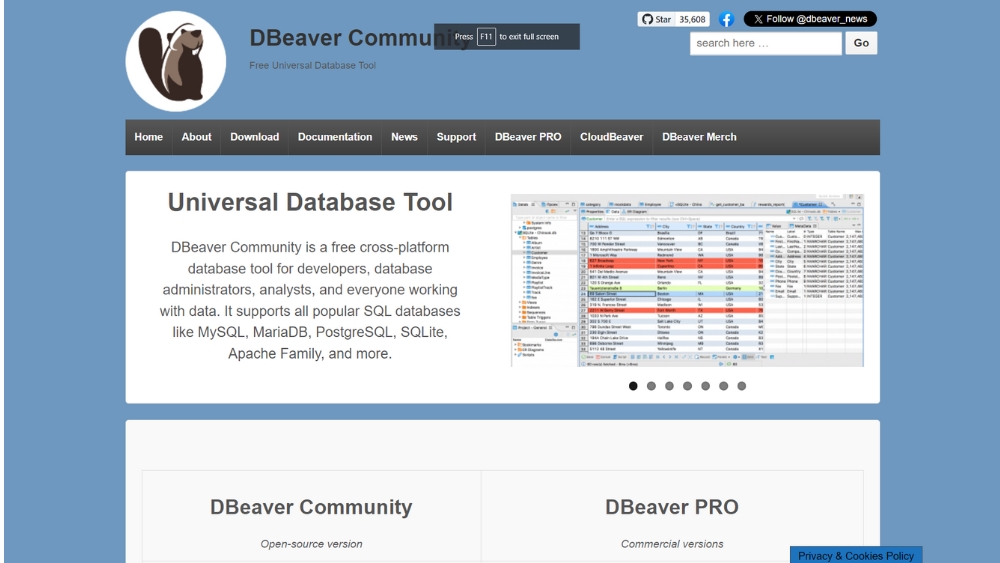Click the Go search button

click(861, 43)
